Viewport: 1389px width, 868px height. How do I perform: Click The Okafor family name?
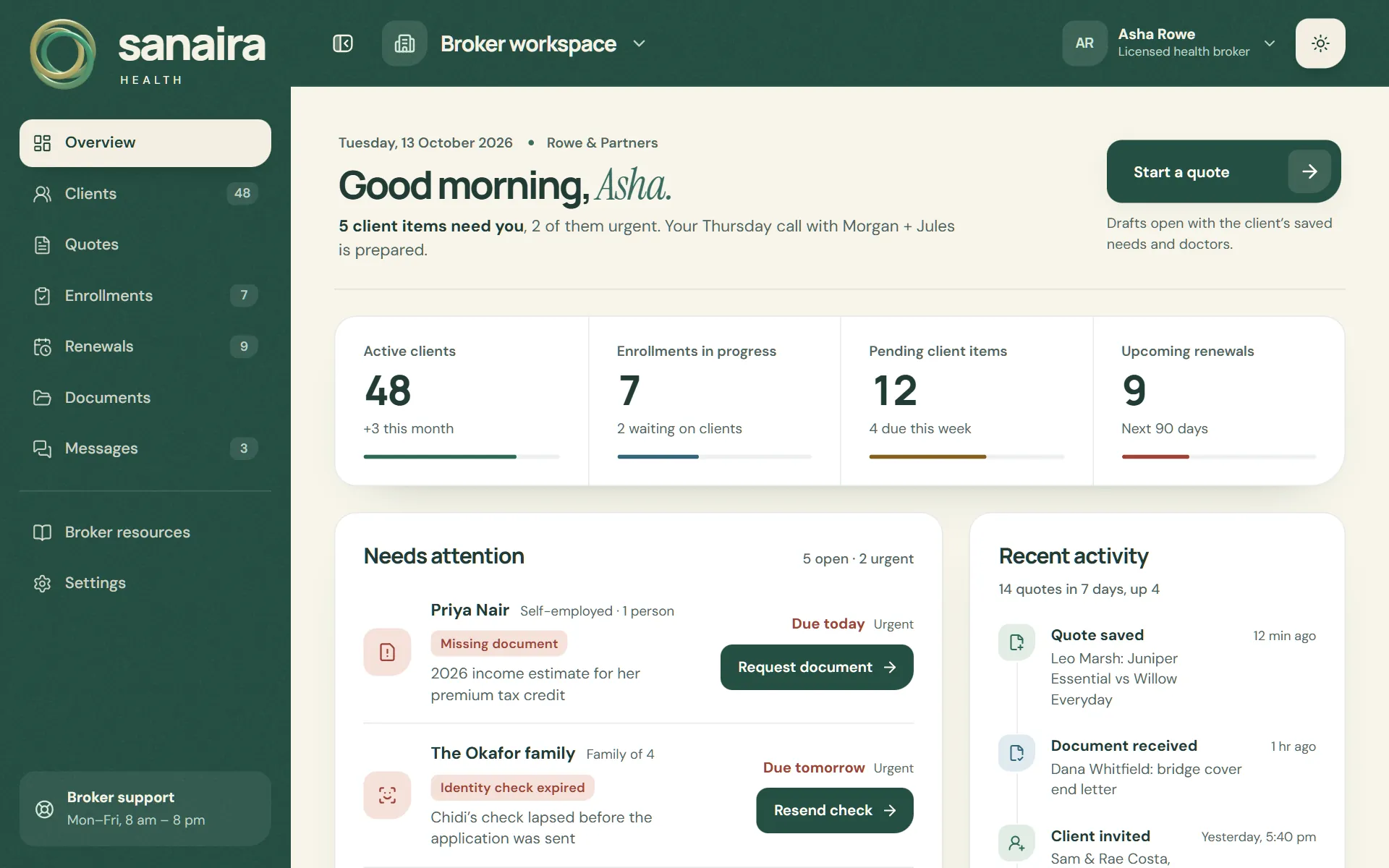pos(503,753)
